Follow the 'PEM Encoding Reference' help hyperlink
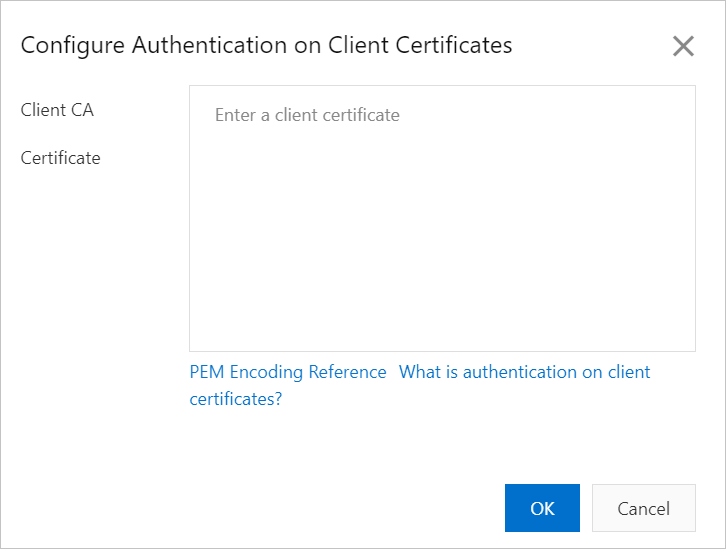 pyautogui.click(x=288, y=372)
